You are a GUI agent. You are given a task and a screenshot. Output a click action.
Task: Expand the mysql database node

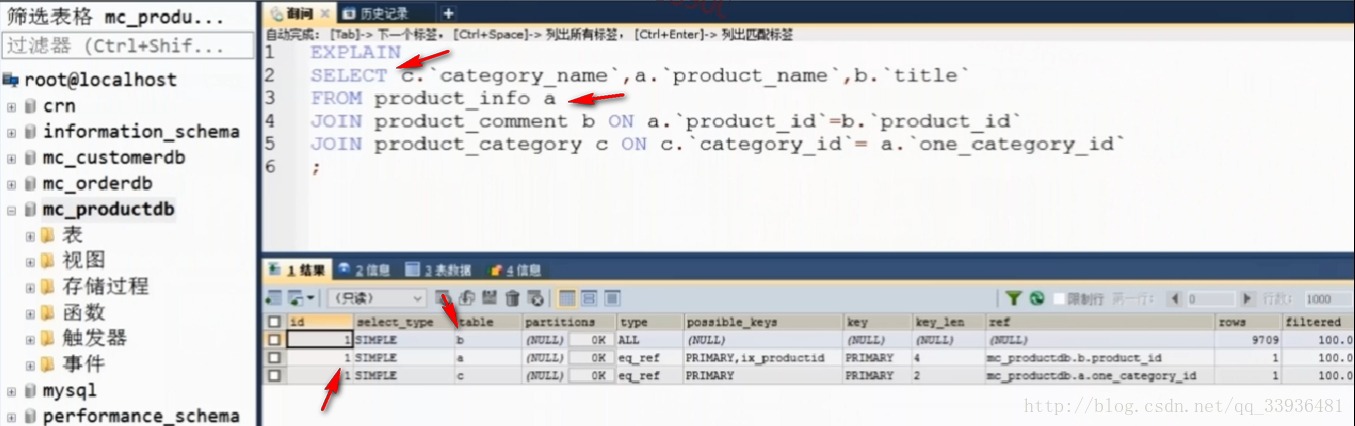point(11,391)
